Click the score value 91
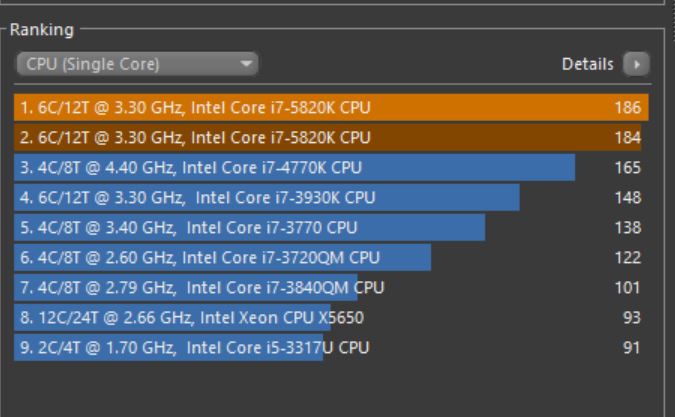Screen dimensions: 675x417 631,348
